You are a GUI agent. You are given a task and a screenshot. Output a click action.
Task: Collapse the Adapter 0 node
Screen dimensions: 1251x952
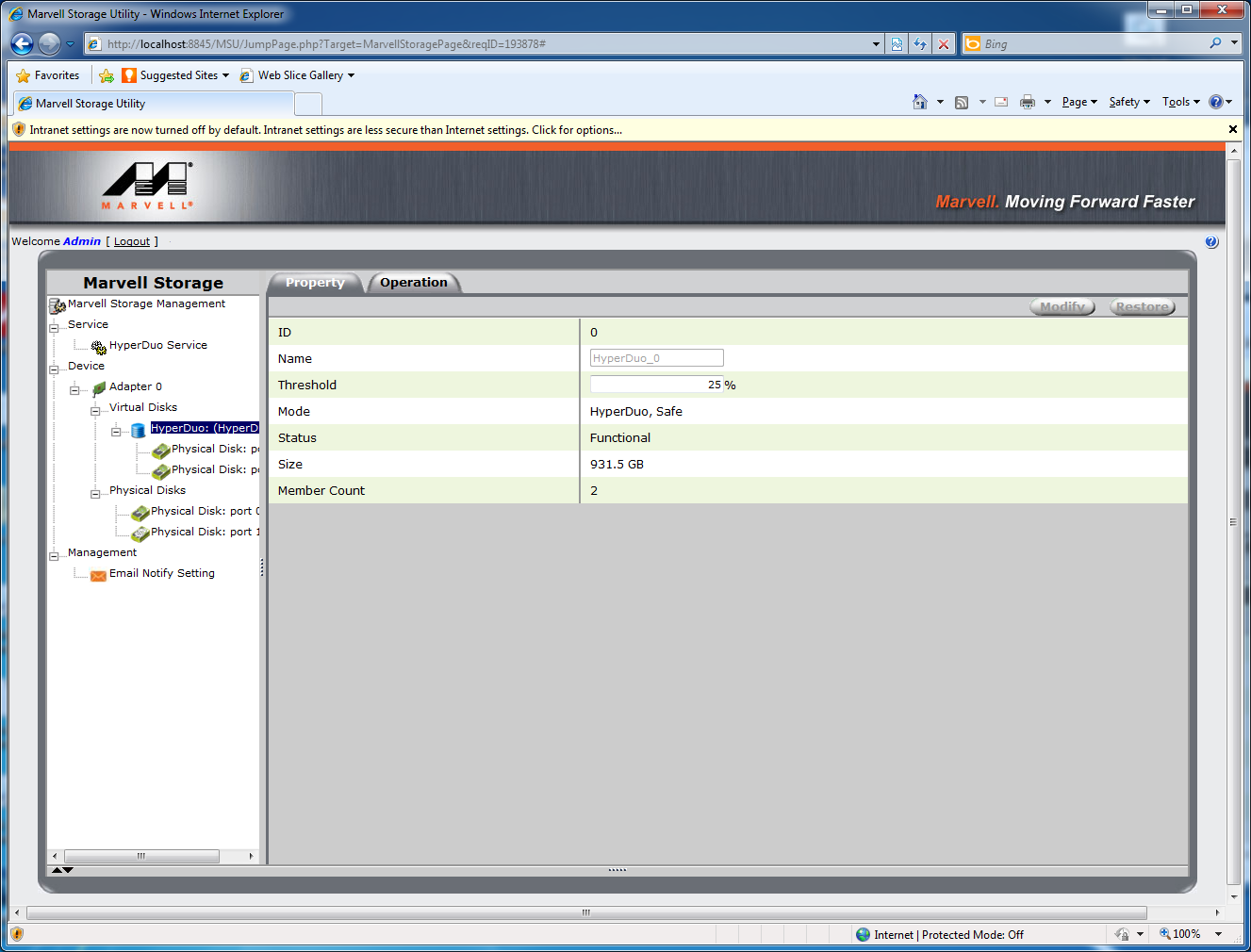click(x=74, y=389)
